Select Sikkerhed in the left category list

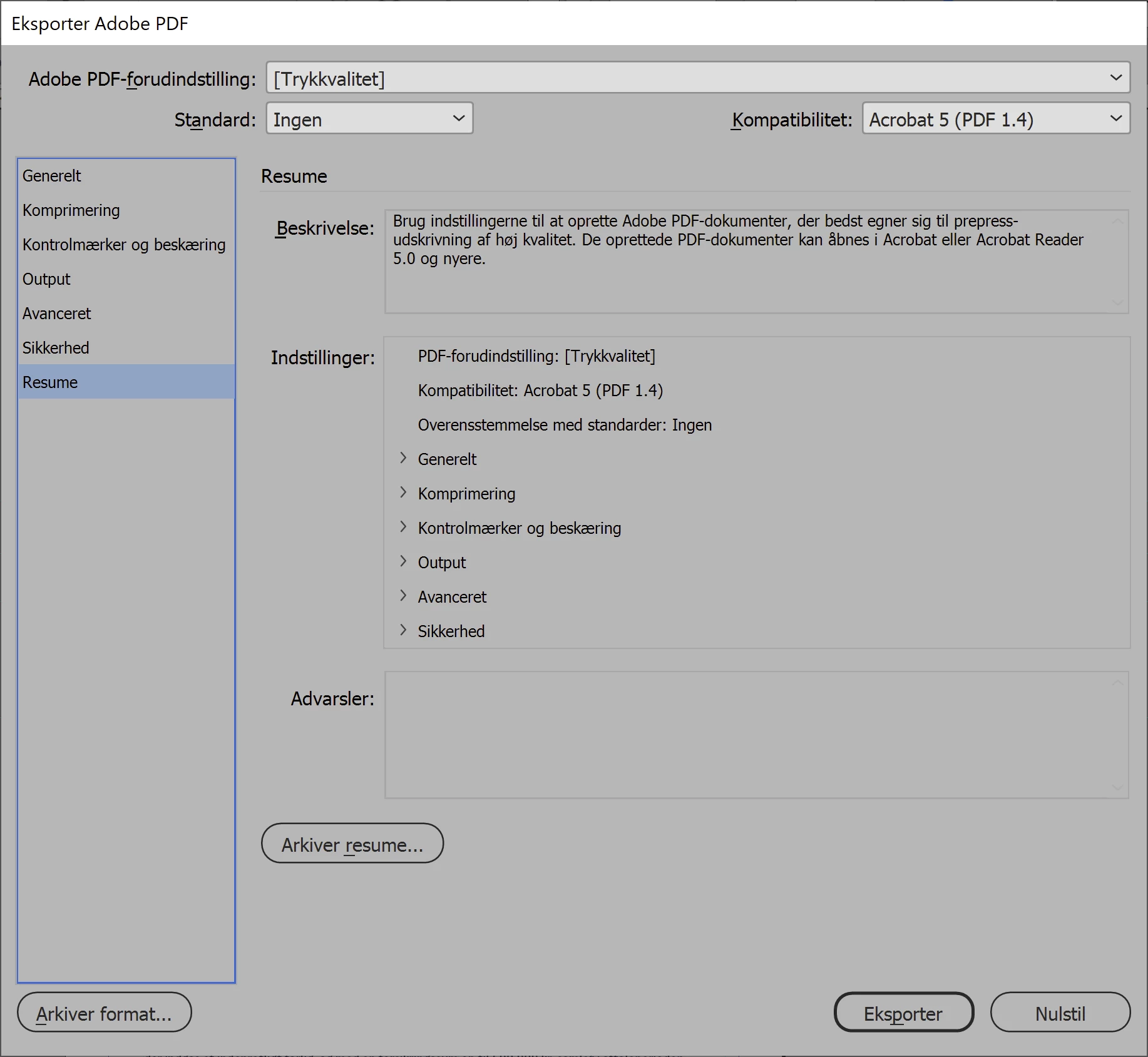tap(126, 348)
